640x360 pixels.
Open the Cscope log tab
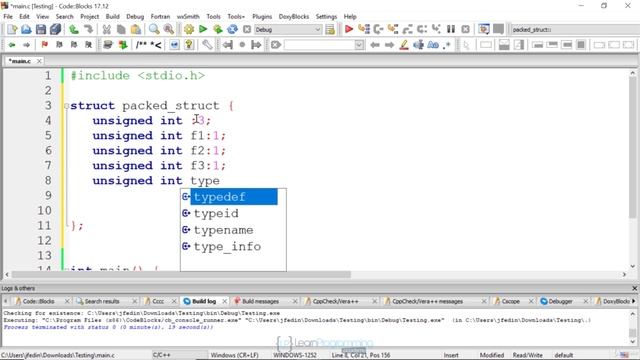(x=510, y=301)
